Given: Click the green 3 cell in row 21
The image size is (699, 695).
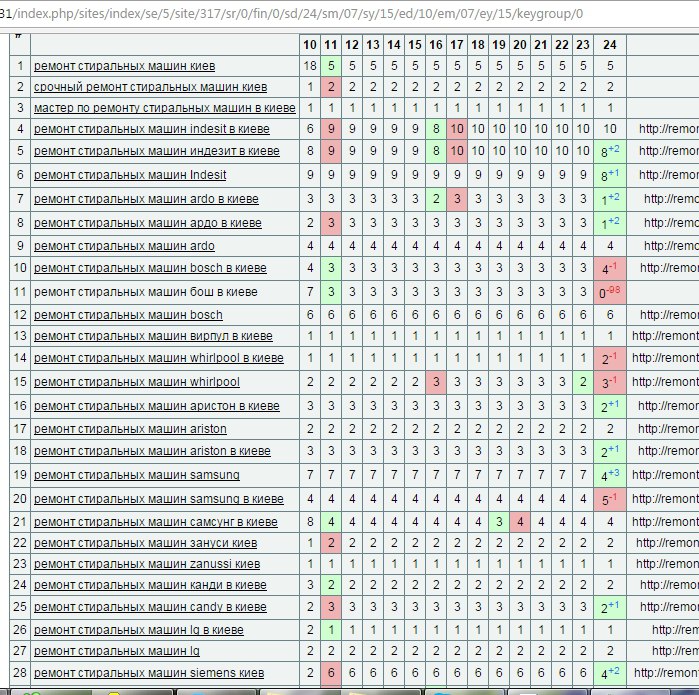Looking at the screenshot, I should [499, 522].
